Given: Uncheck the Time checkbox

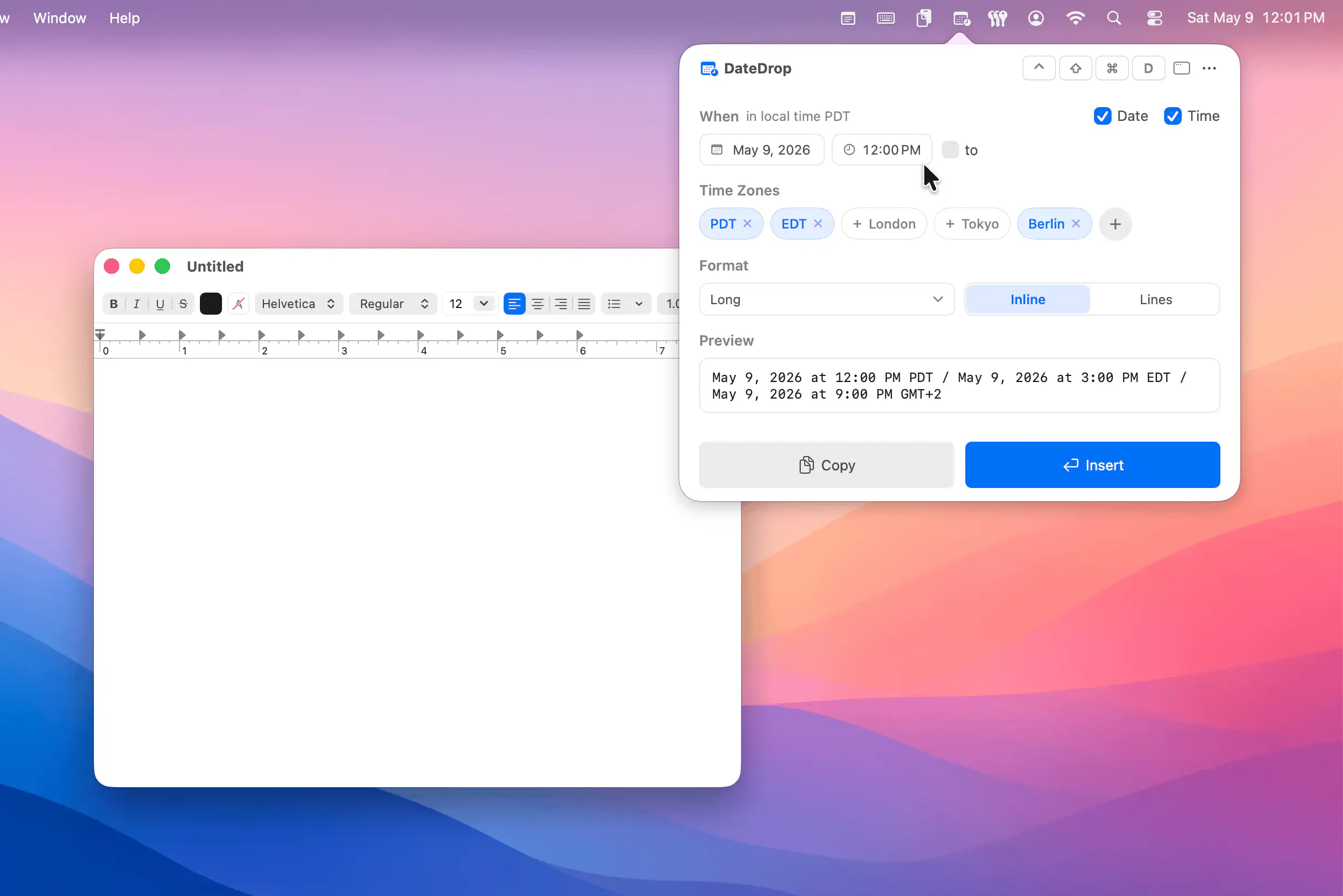Looking at the screenshot, I should (x=1173, y=116).
